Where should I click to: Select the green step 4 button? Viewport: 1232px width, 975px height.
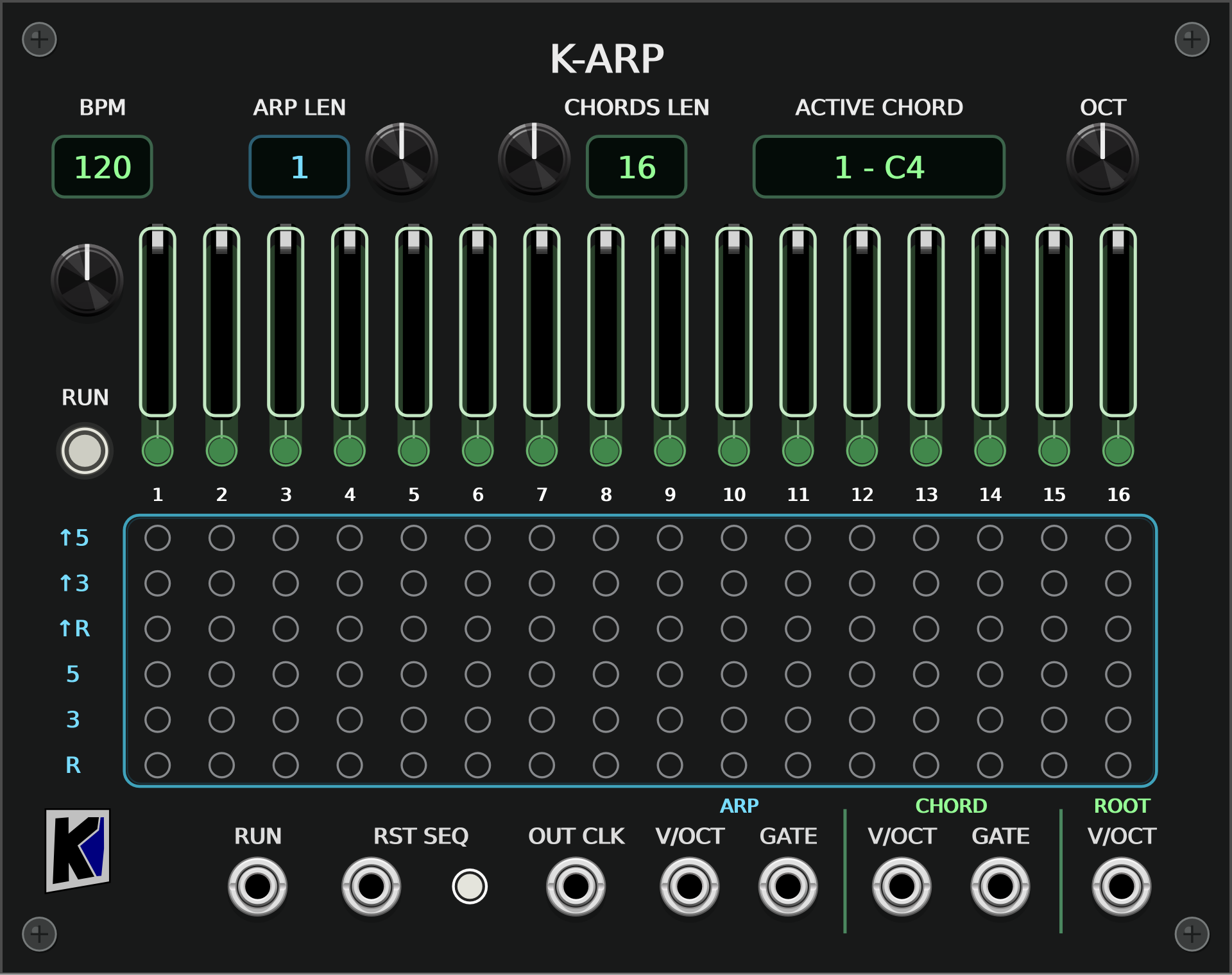point(350,450)
